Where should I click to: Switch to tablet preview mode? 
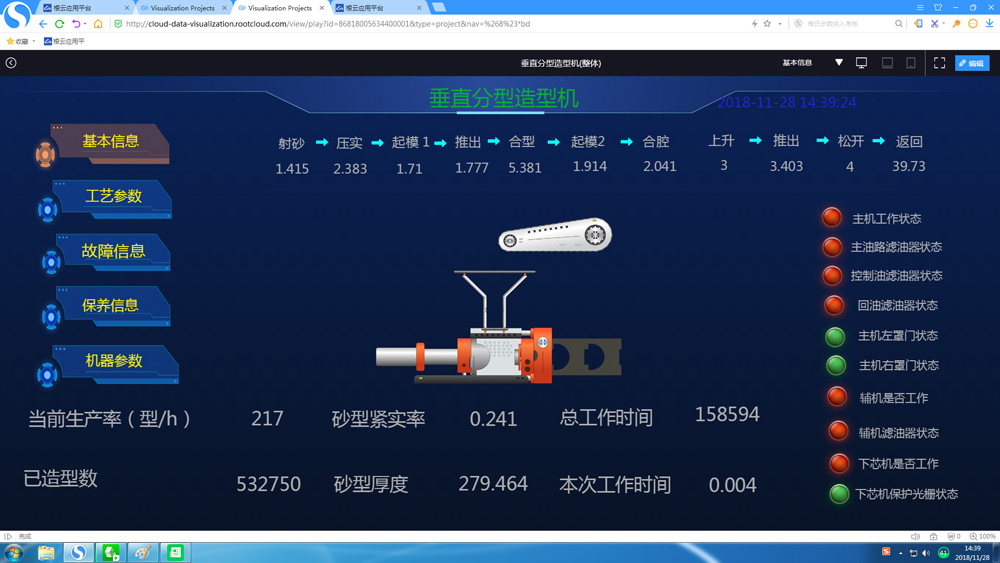[x=911, y=63]
